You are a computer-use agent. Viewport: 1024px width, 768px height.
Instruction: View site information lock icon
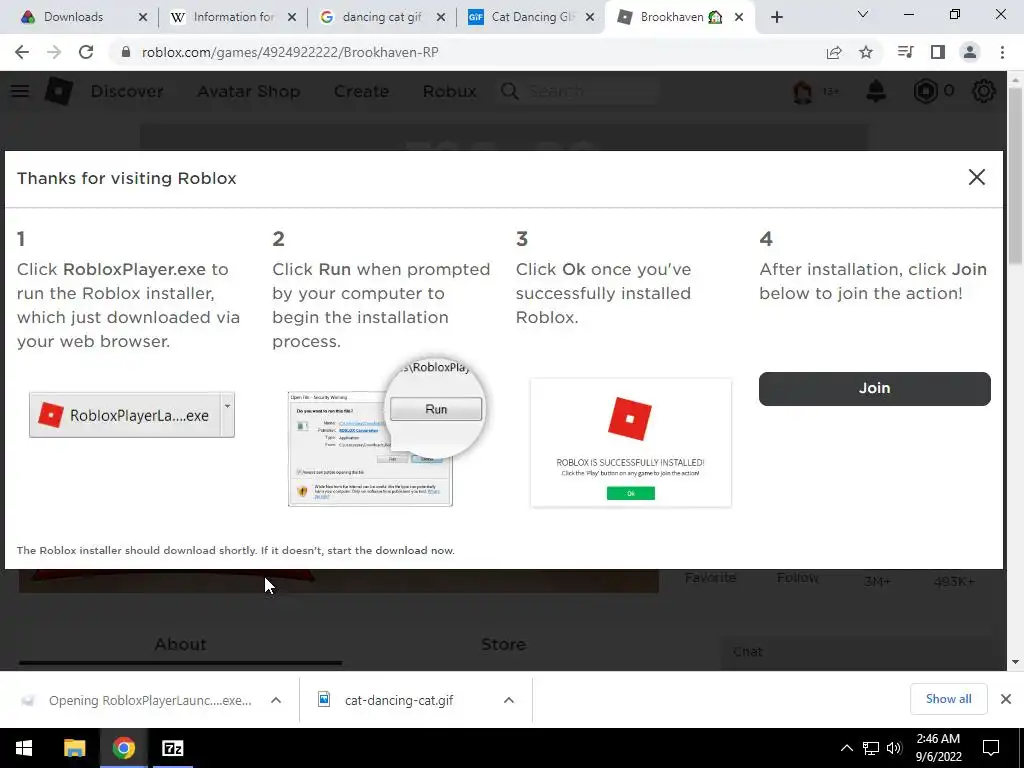tap(125, 52)
